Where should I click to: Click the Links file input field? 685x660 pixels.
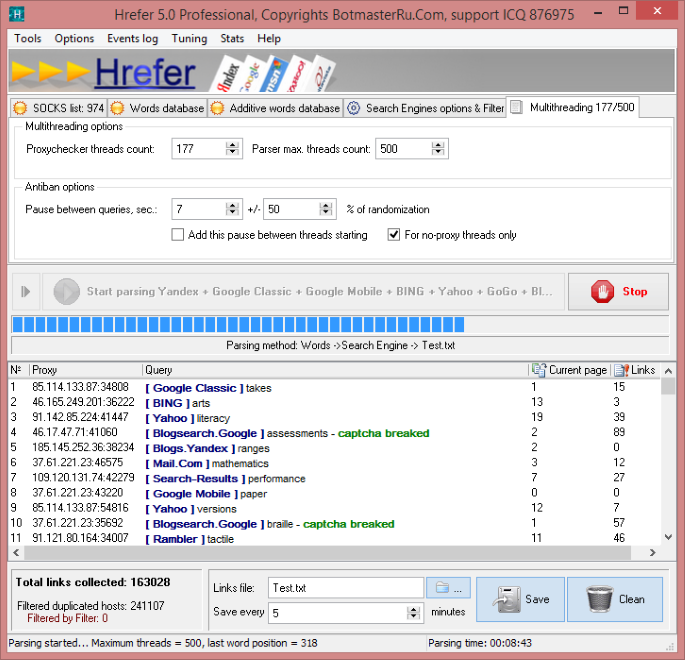click(346, 587)
